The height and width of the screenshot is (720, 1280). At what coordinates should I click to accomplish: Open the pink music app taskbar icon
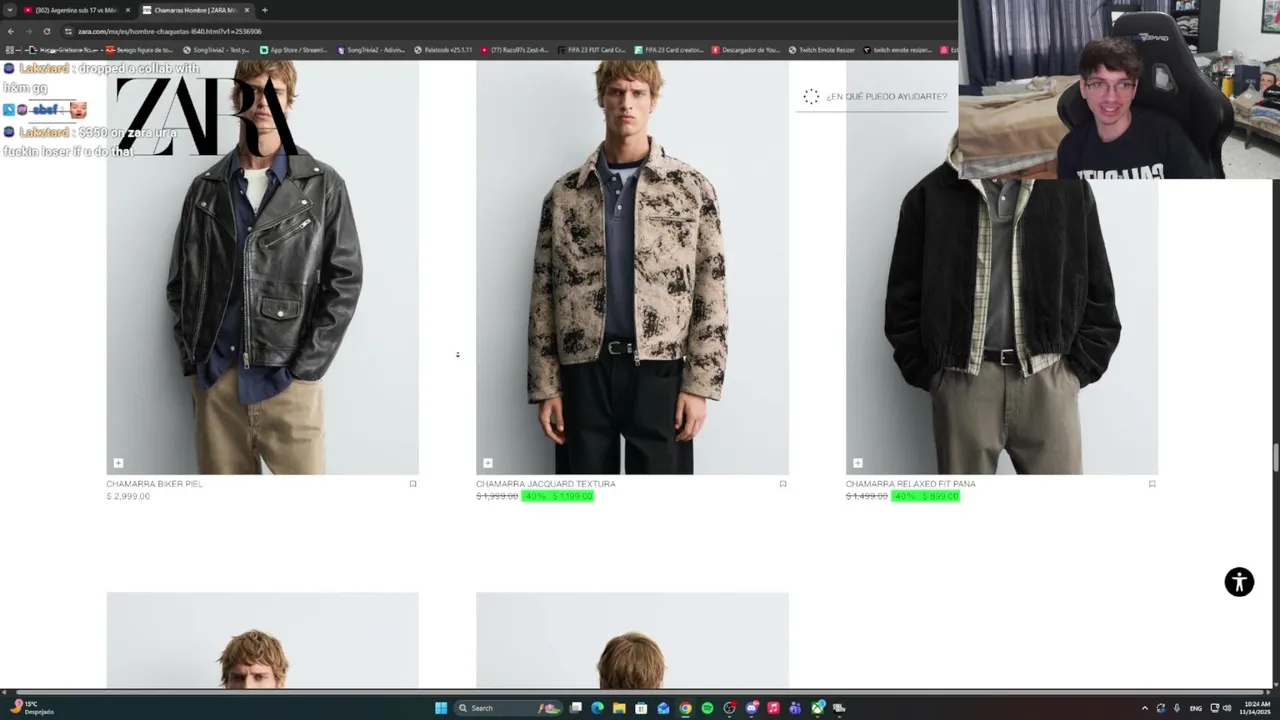coord(773,708)
